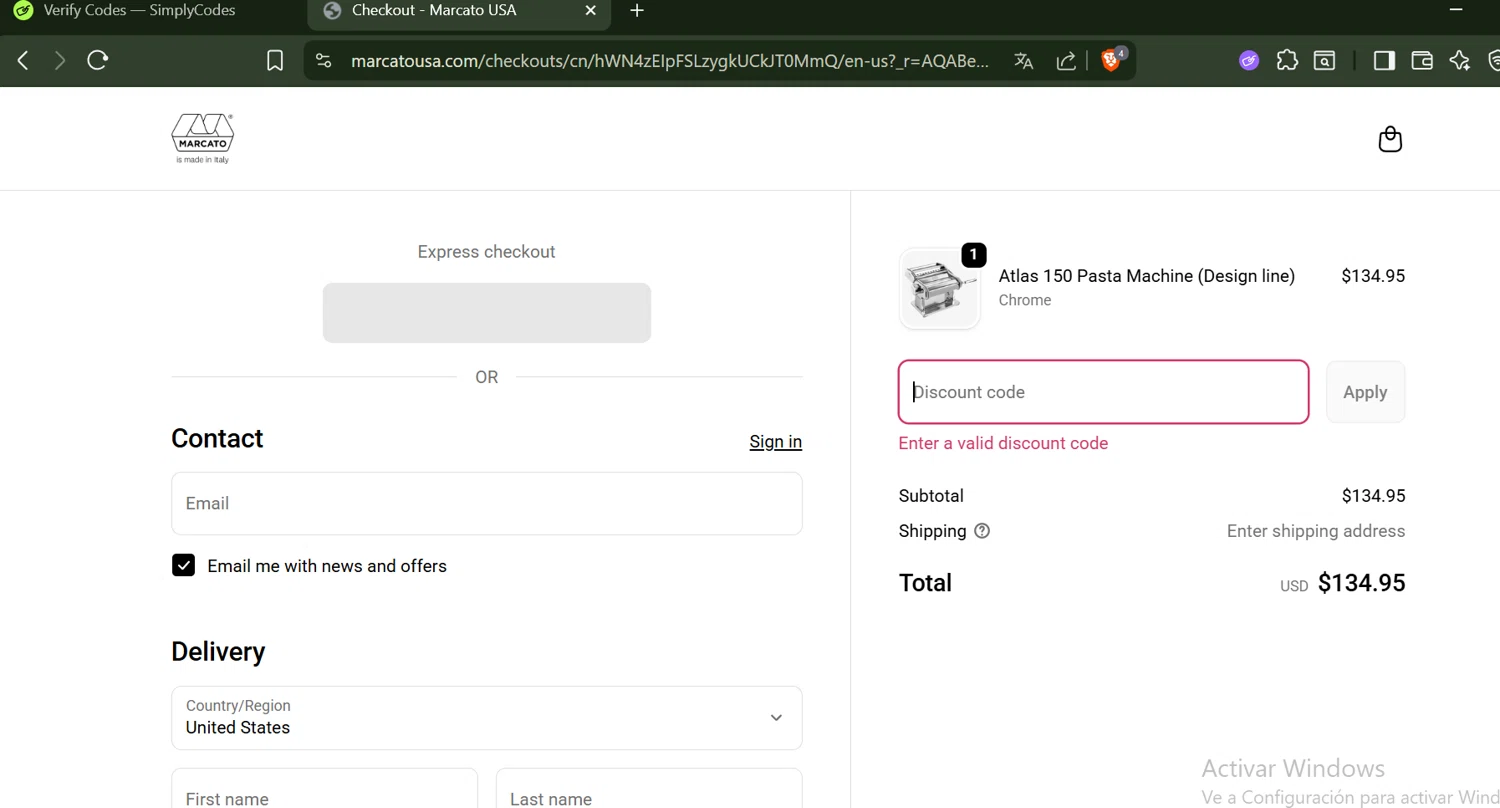Uncheck Email me with news and offers
The image size is (1500, 808).
[183, 566]
